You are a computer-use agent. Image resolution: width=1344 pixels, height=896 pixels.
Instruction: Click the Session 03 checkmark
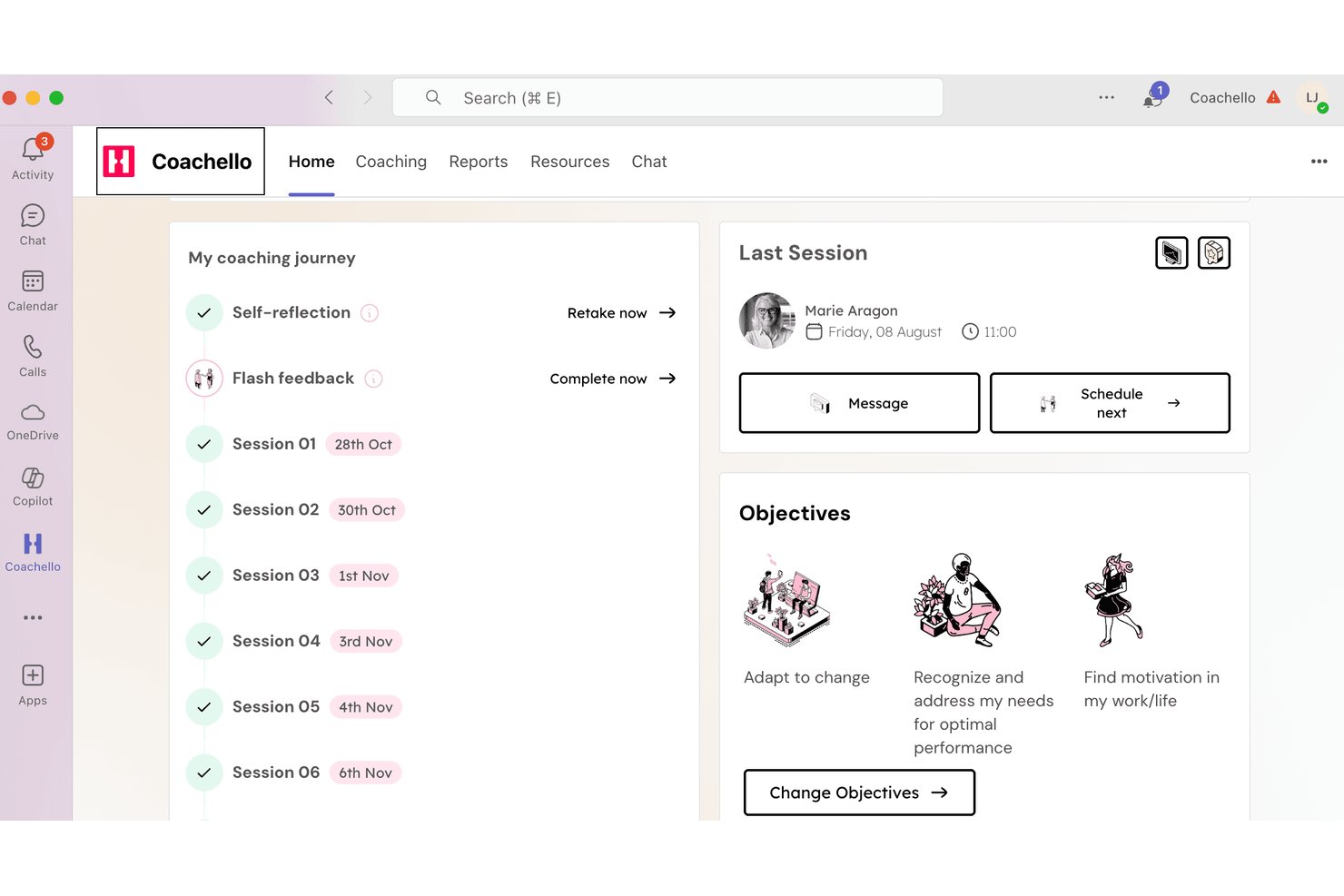(204, 576)
